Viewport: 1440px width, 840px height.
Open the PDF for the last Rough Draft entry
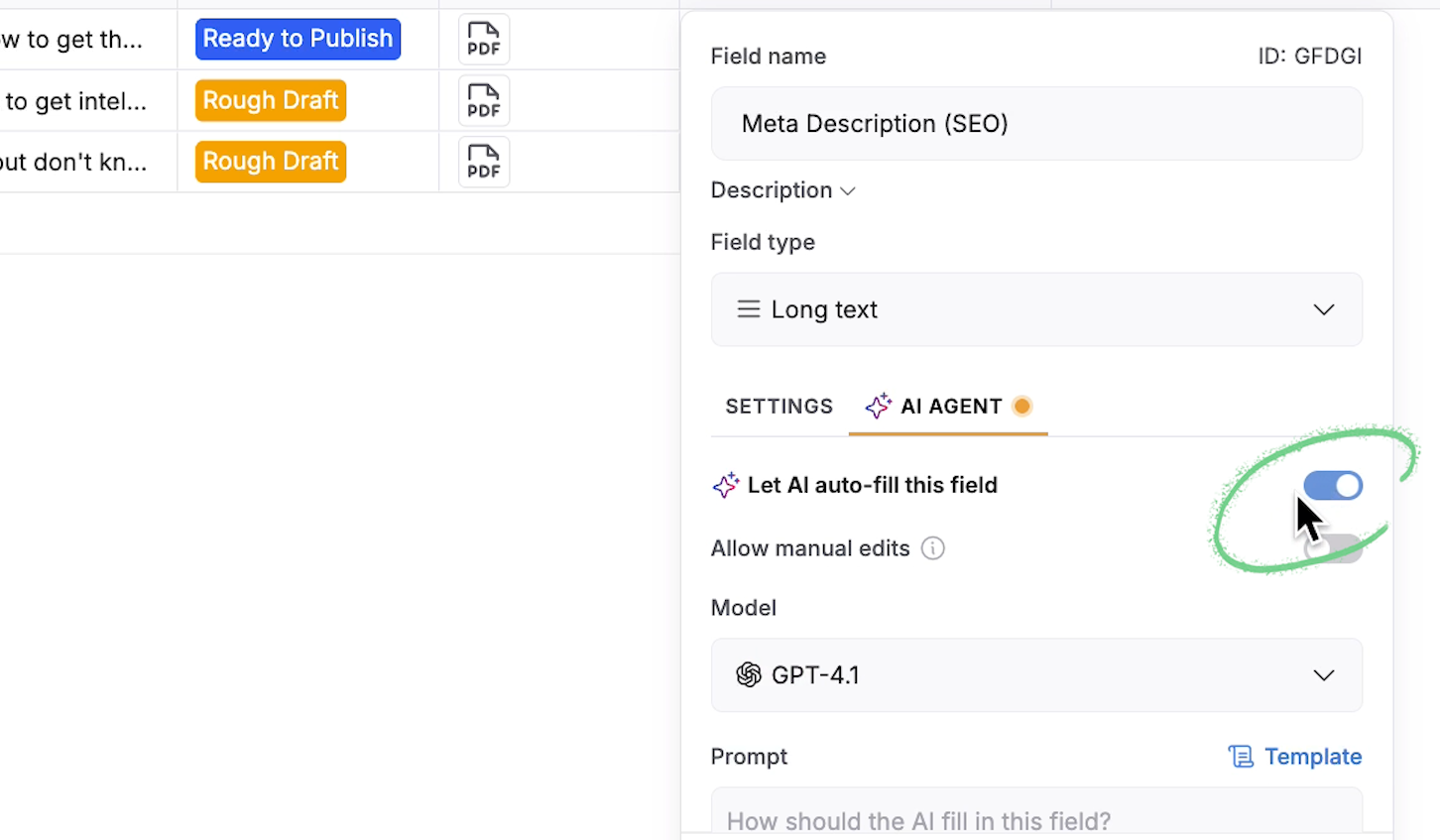pyautogui.click(x=483, y=162)
